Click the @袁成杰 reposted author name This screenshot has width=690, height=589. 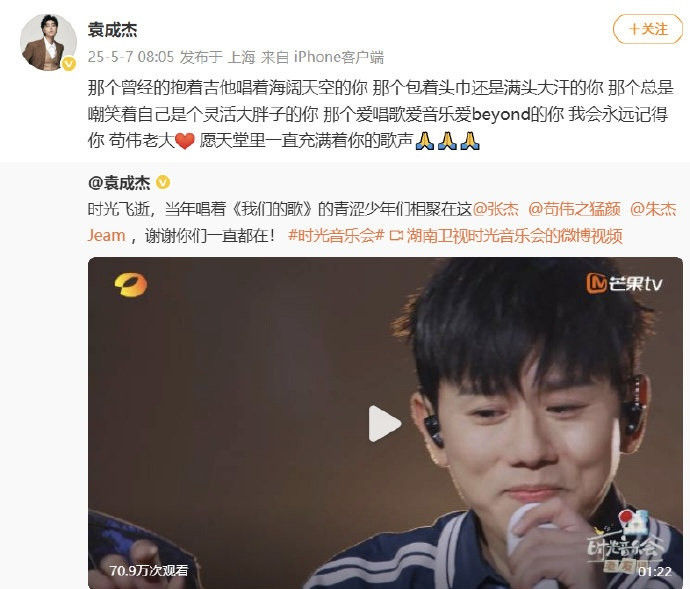point(119,183)
